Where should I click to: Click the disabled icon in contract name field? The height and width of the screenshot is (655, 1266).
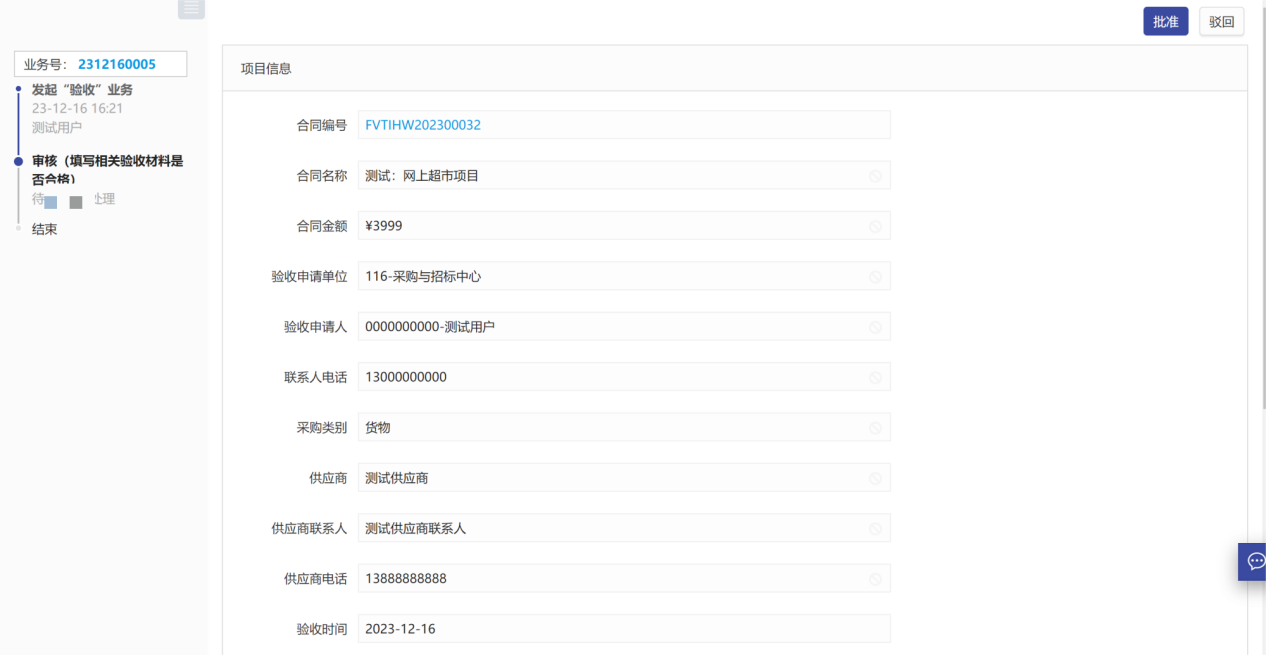click(875, 176)
